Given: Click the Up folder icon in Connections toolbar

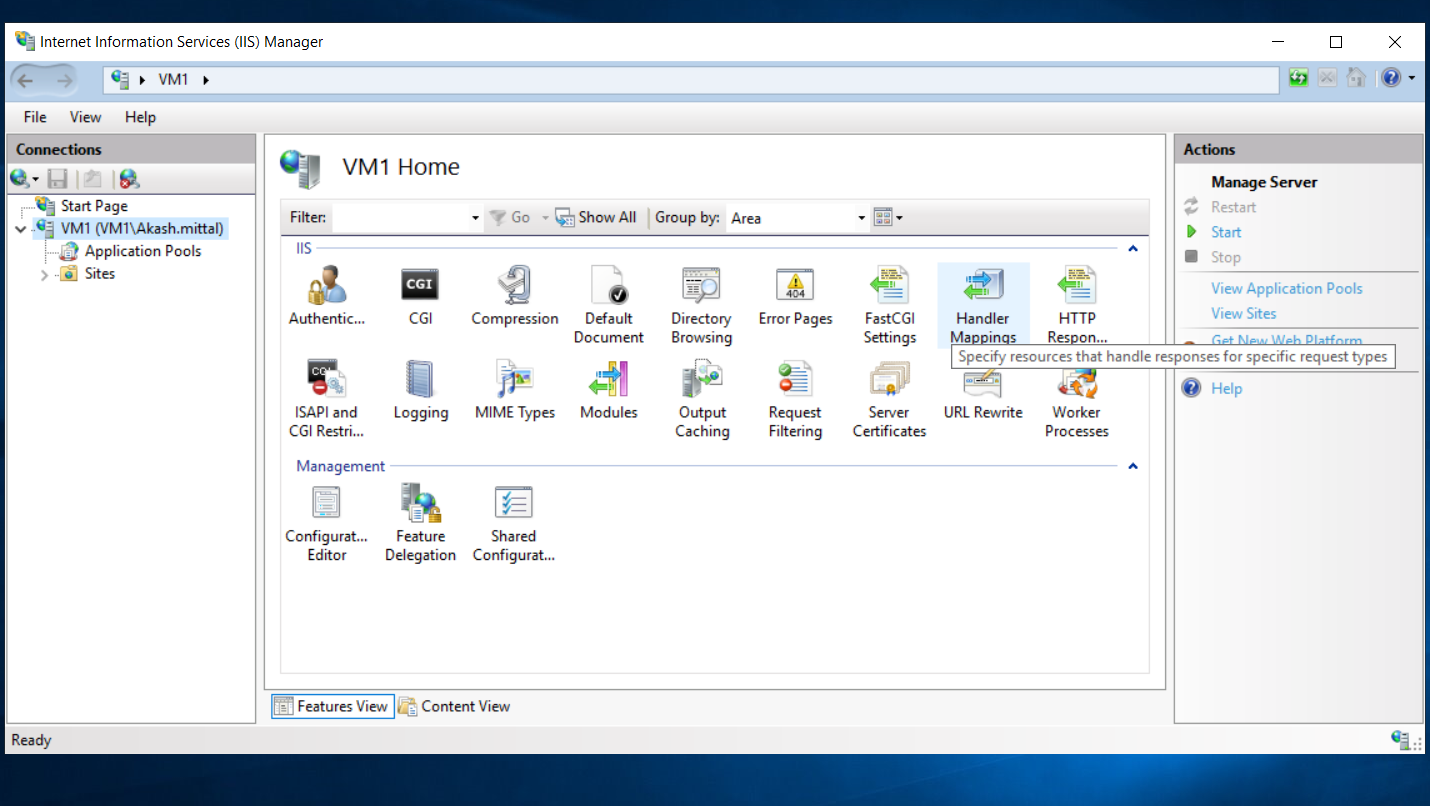Looking at the screenshot, I should point(92,179).
